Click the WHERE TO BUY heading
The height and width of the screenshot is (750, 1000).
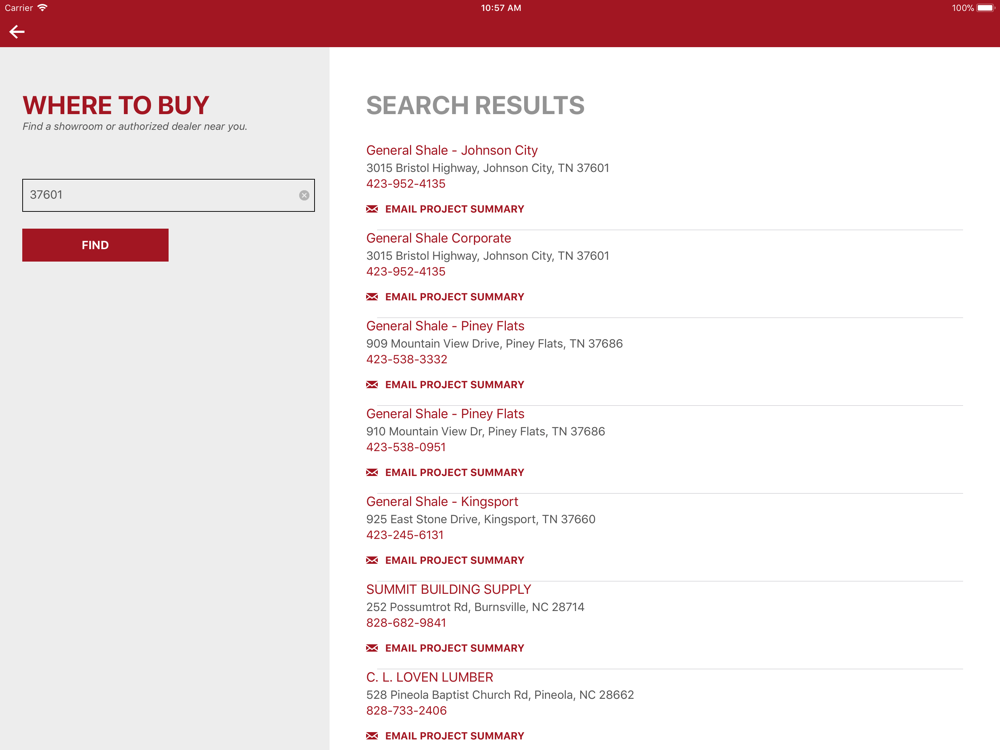pyautogui.click(x=116, y=105)
